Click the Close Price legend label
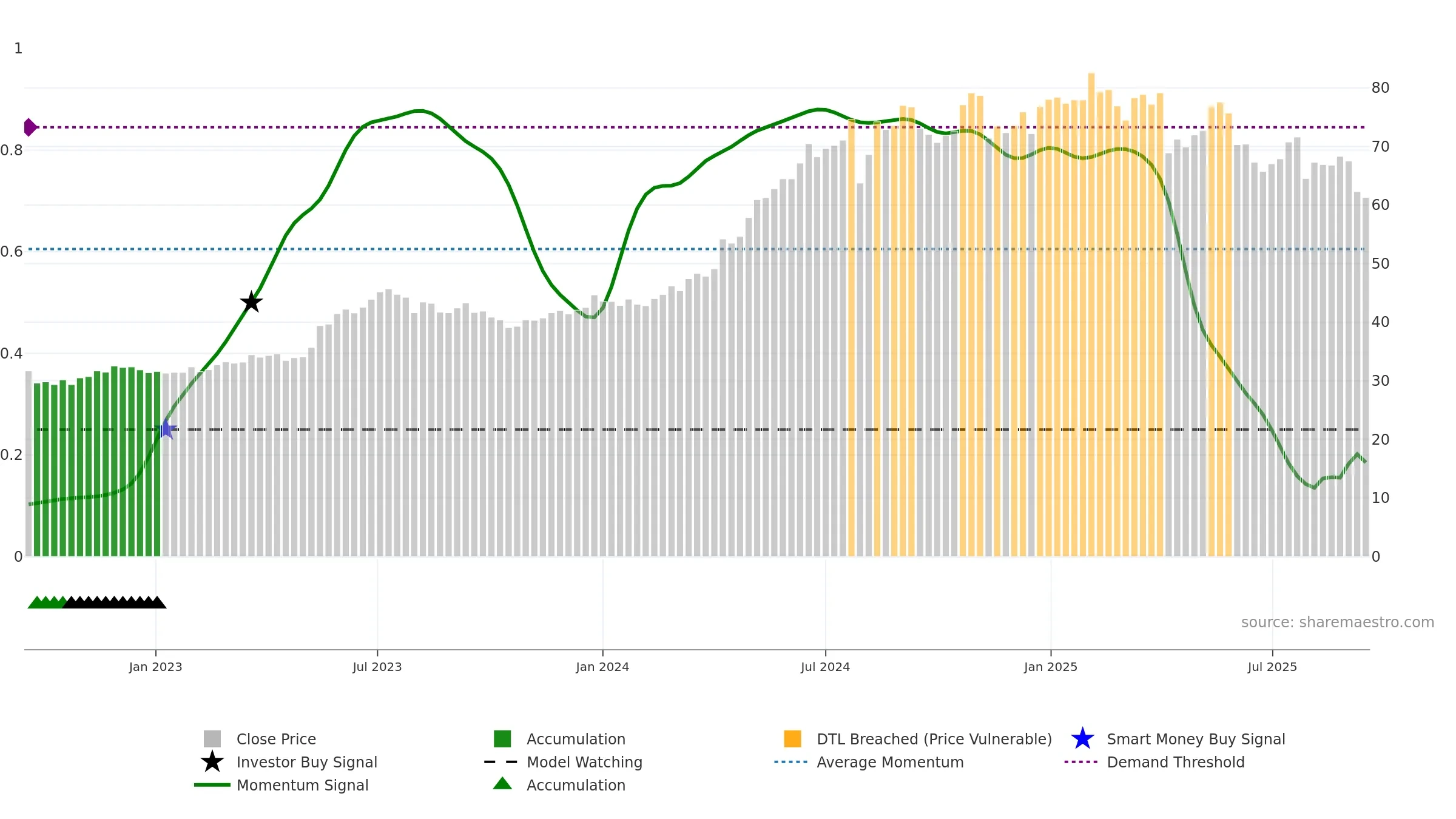This screenshot has width=1456, height=819. 276,739
